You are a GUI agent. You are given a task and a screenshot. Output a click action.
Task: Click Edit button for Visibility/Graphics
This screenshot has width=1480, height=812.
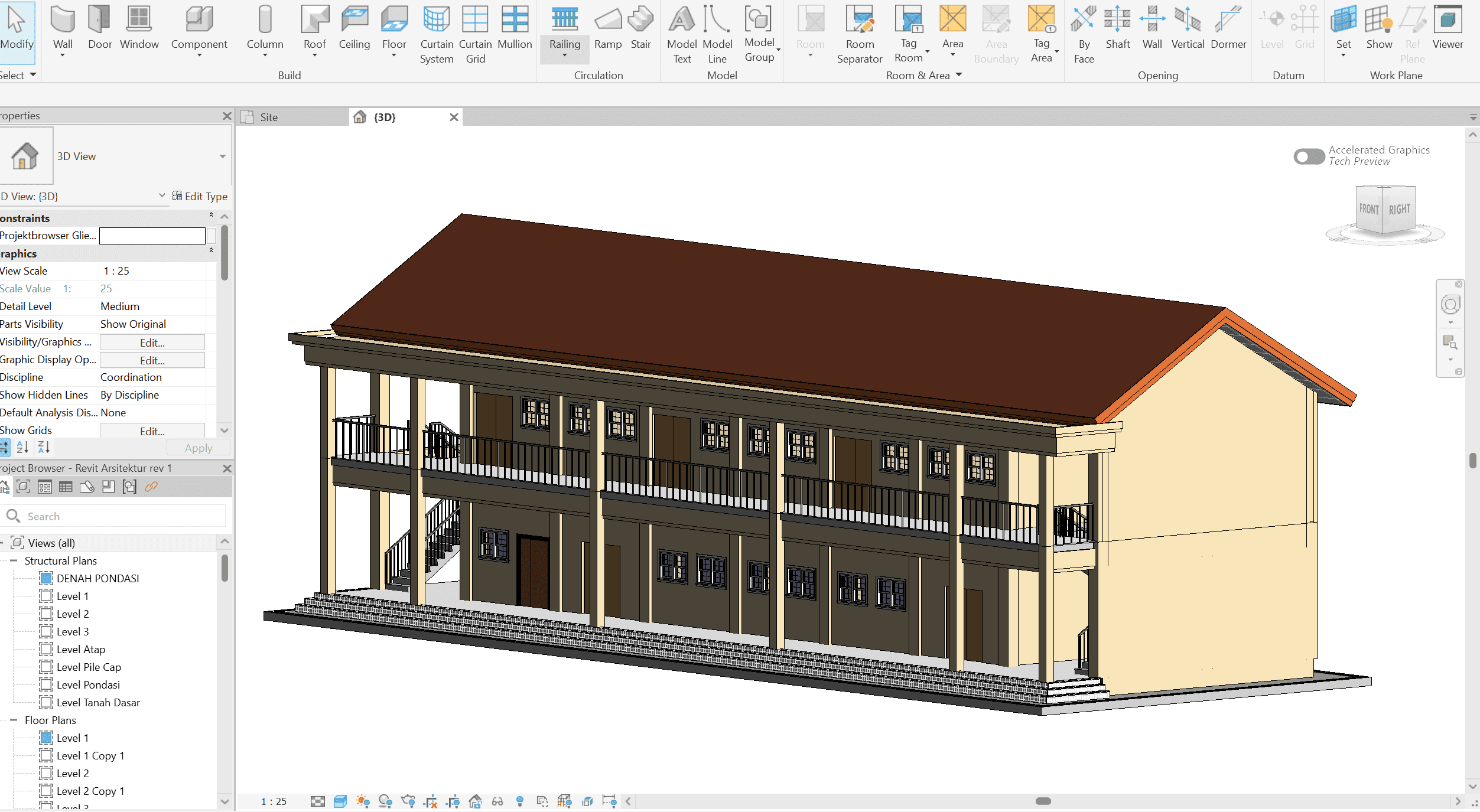152,343
